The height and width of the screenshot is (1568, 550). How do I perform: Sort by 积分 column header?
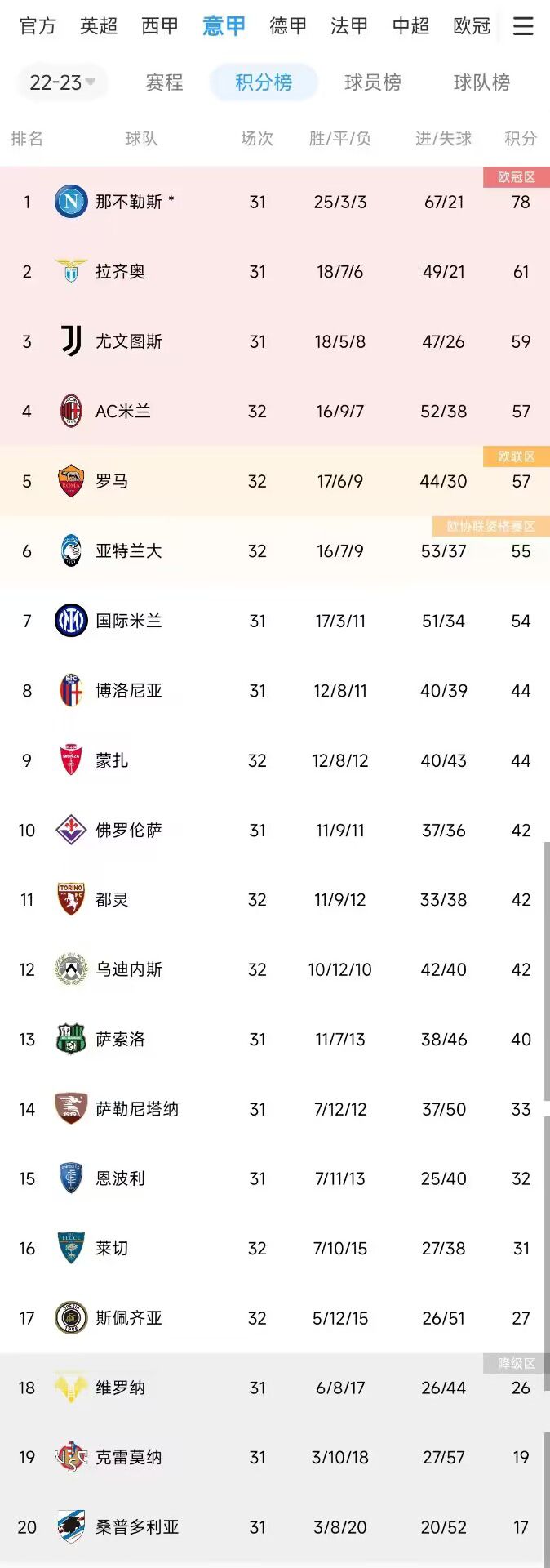click(521, 139)
